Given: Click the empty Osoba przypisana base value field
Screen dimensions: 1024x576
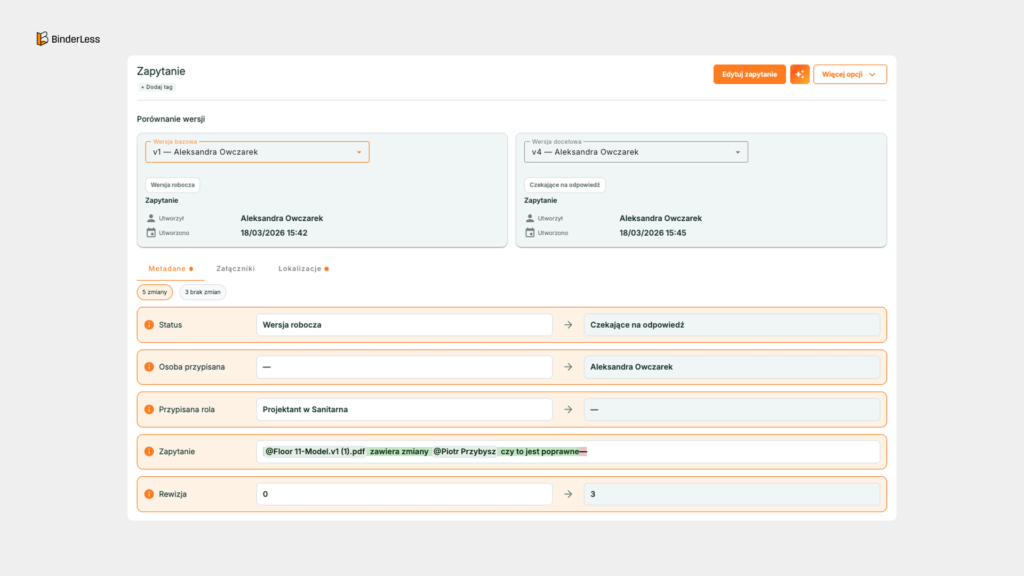Looking at the screenshot, I should tap(404, 367).
